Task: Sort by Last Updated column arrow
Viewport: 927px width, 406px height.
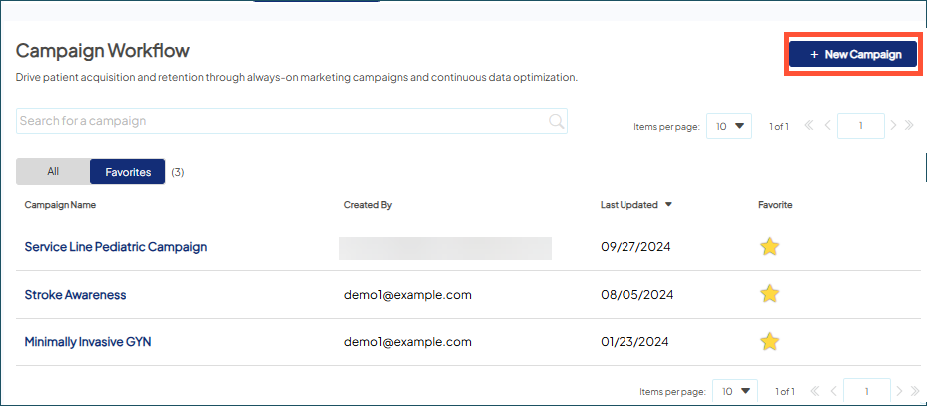Action: click(x=668, y=205)
